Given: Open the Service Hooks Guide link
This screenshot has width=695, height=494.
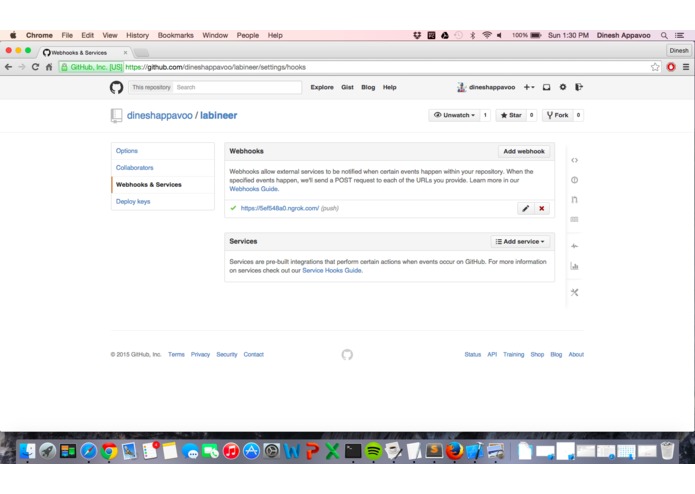Looking at the screenshot, I should [x=332, y=270].
